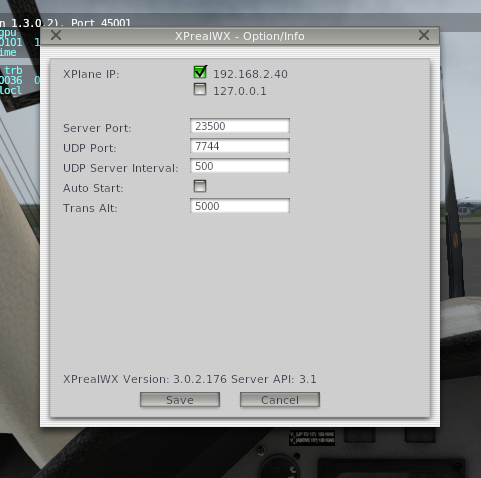This screenshot has width=481, height=478.
Task: Cancel the options dialog
Action: click(x=280, y=400)
